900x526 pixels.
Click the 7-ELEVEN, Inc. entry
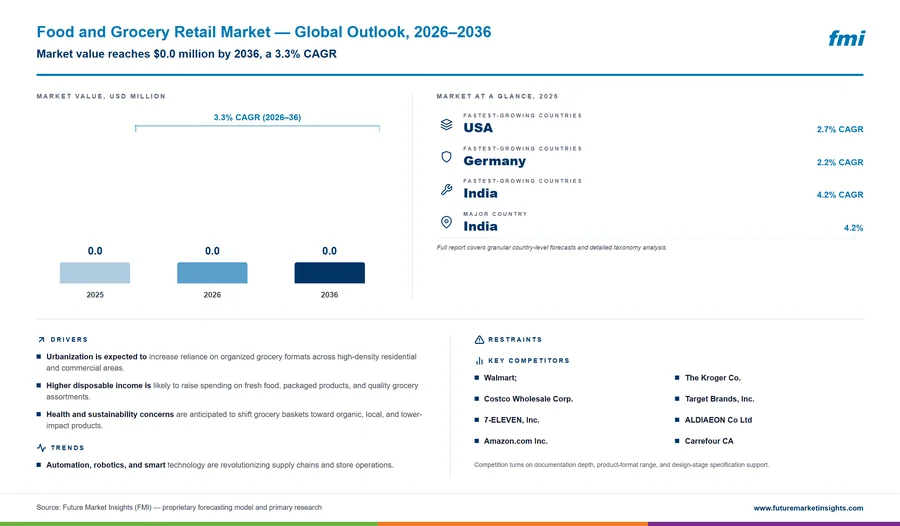(x=511, y=420)
